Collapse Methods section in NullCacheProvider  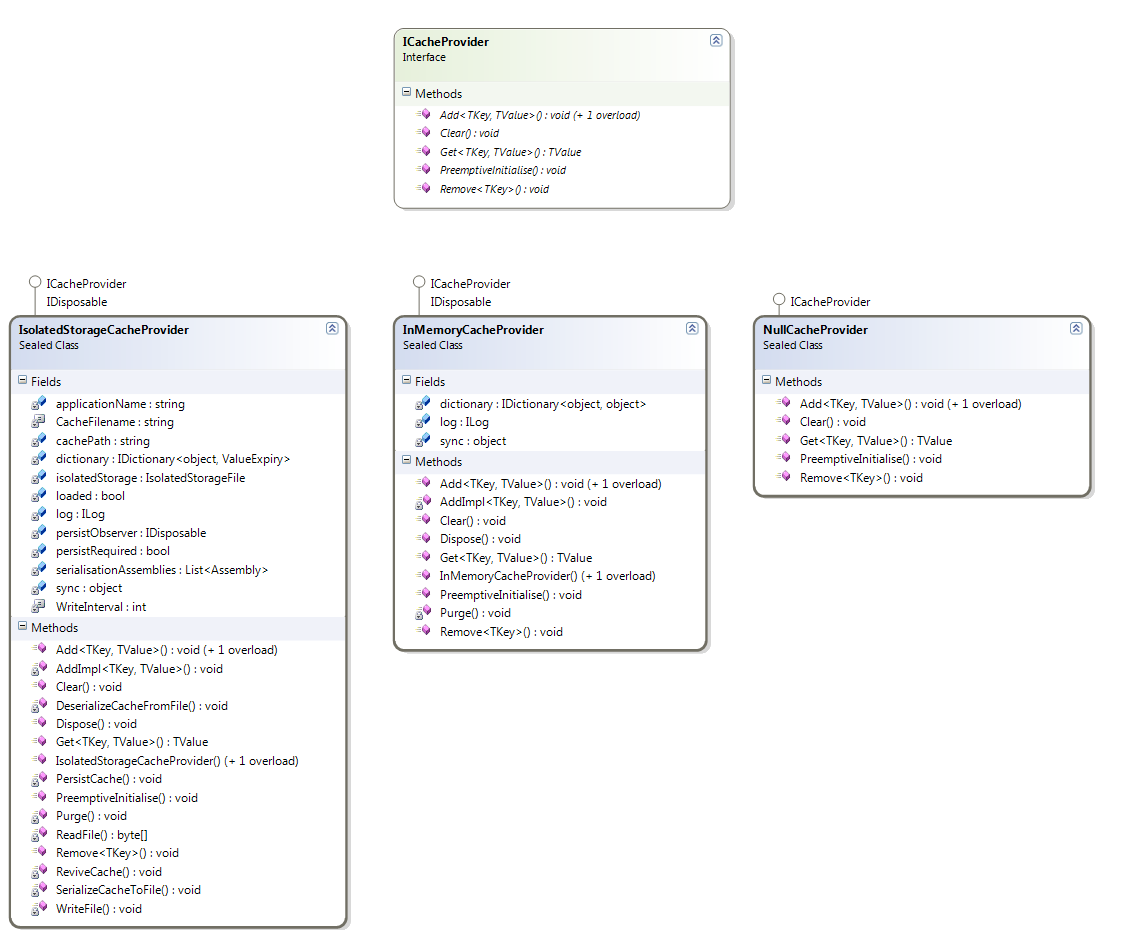tap(766, 380)
